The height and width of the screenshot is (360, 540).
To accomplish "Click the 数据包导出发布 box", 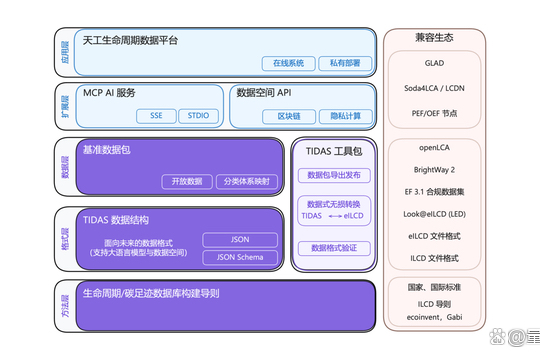I will [334, 175].
